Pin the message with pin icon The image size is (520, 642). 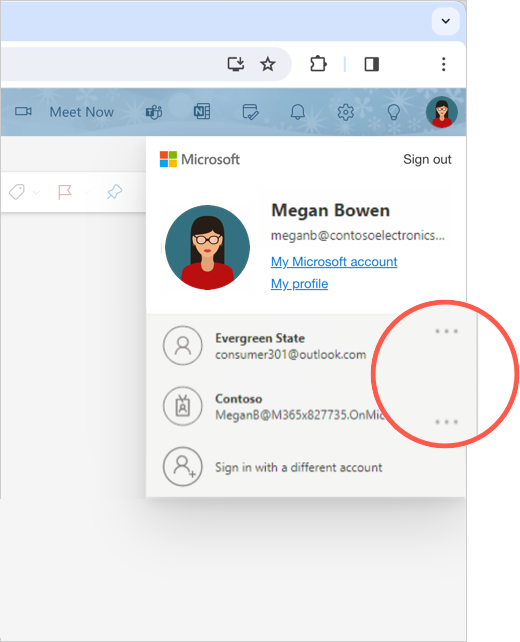click(x=114, y=192)
